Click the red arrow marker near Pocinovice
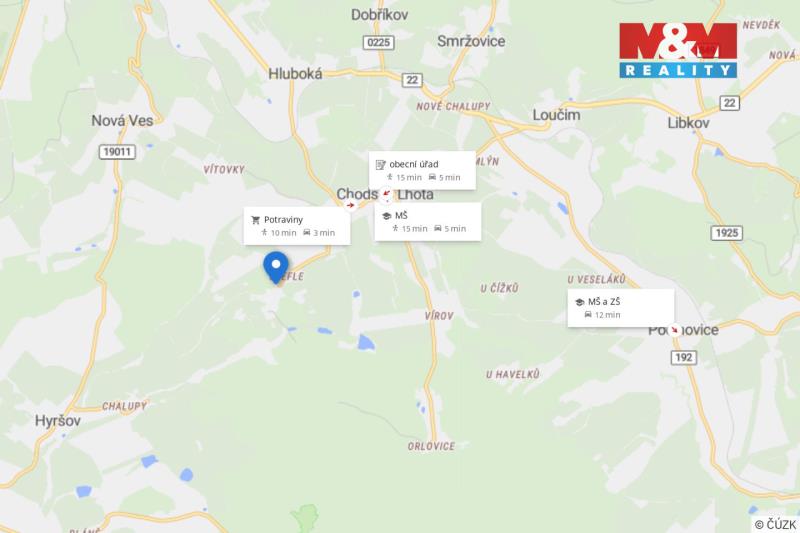Viewport: 800px width, 533px height. [x=674, y=330]
